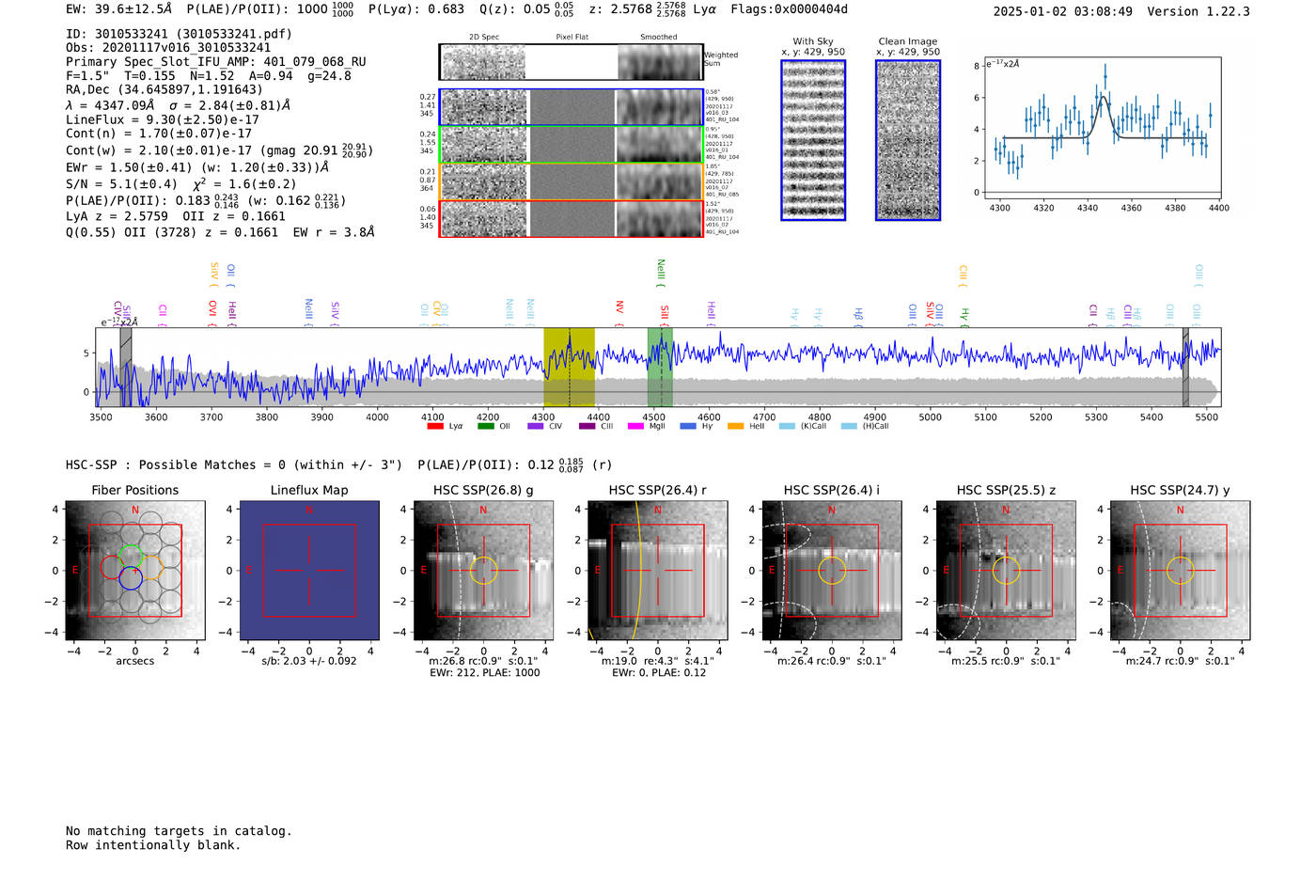Viewport: 1316px width, 896px height.
Task: Click the (K)CaII legend swatch
Action: (x=788, y=427)
